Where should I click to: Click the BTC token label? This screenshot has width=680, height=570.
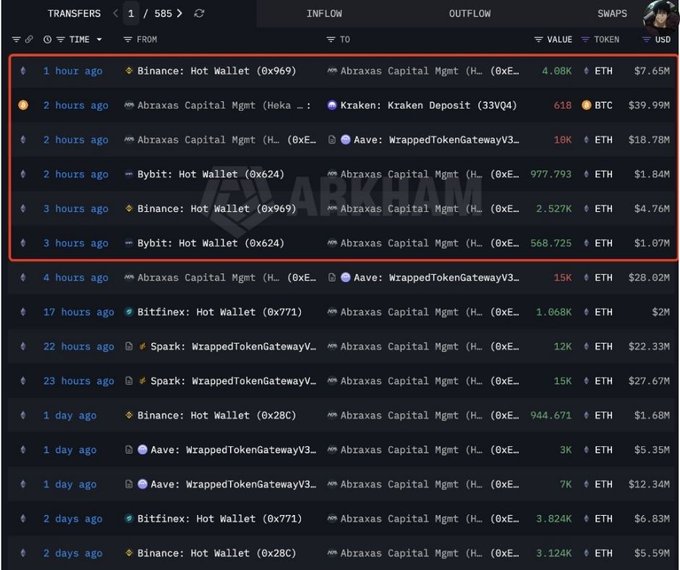point(603,105)
